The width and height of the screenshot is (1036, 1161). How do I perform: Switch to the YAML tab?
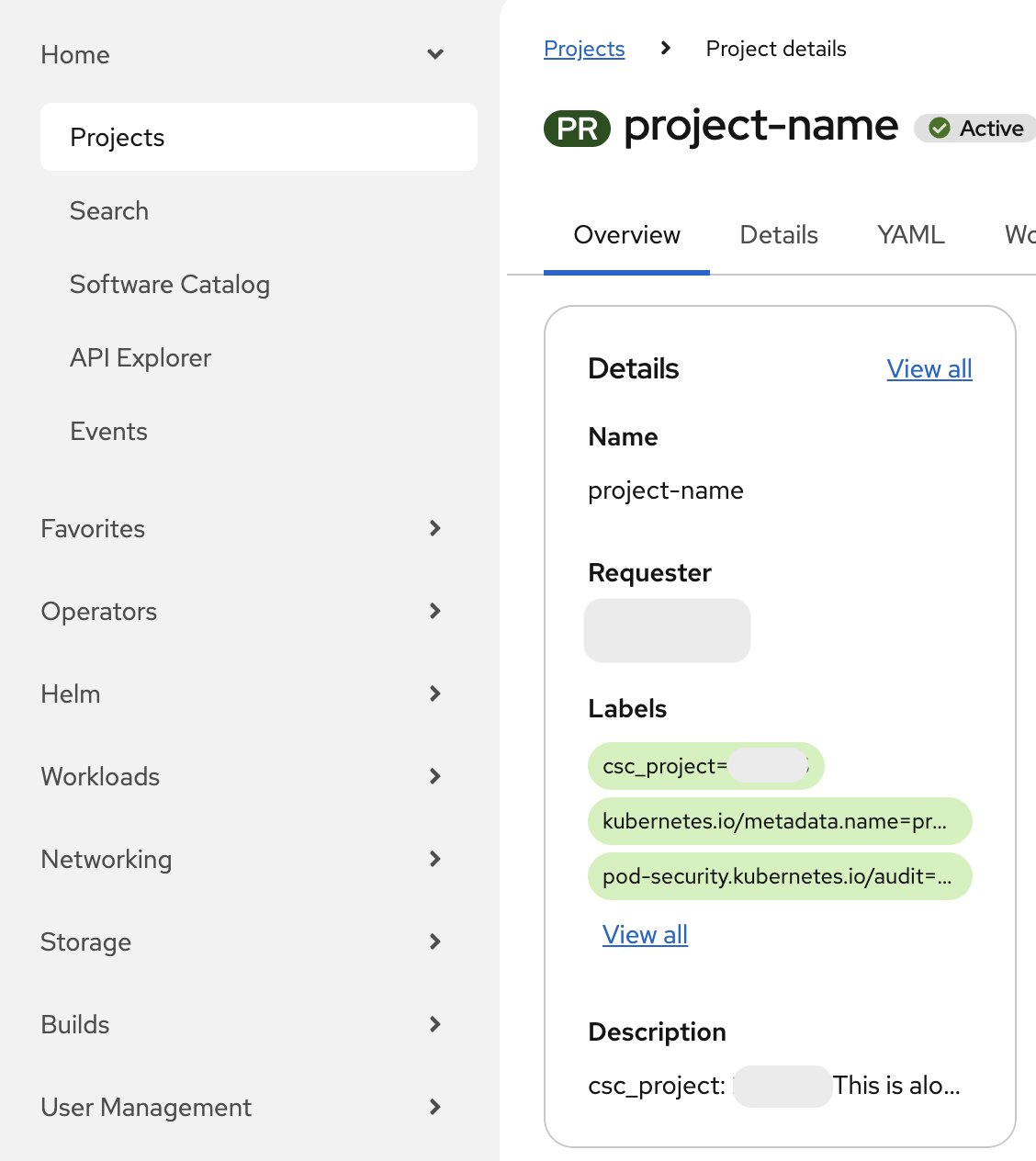(x=910, y=235)
